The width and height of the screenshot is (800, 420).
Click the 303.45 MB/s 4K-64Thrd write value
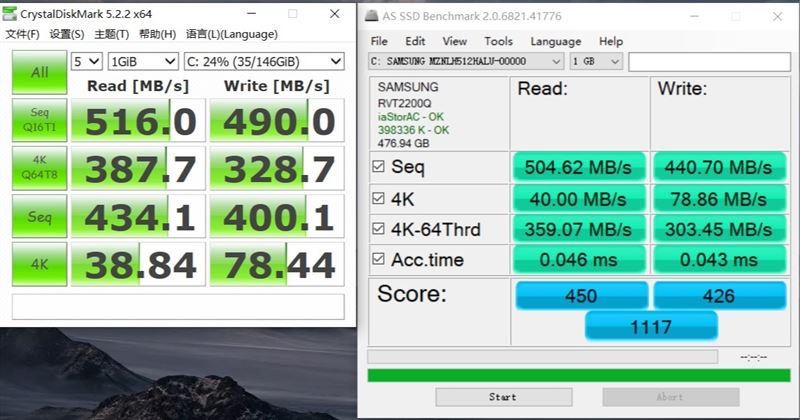719,229
